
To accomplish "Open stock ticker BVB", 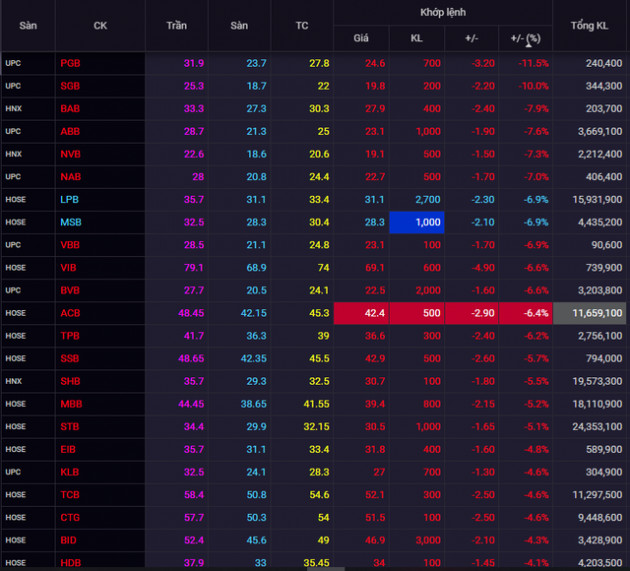I will click(x=70, y=290).
